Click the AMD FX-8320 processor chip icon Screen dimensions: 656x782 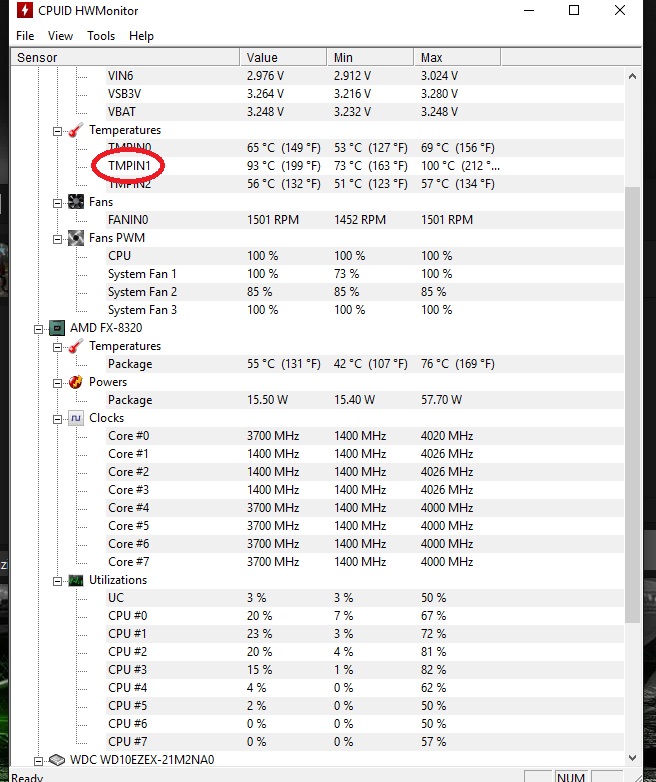57,328
